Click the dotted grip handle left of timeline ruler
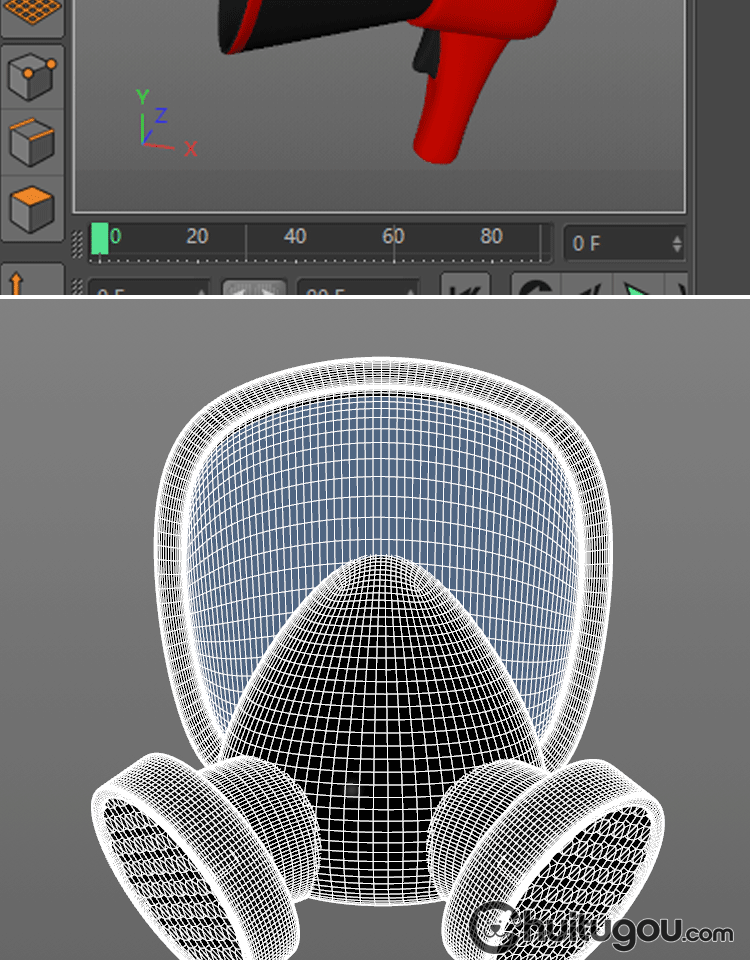 pos(77,244)
